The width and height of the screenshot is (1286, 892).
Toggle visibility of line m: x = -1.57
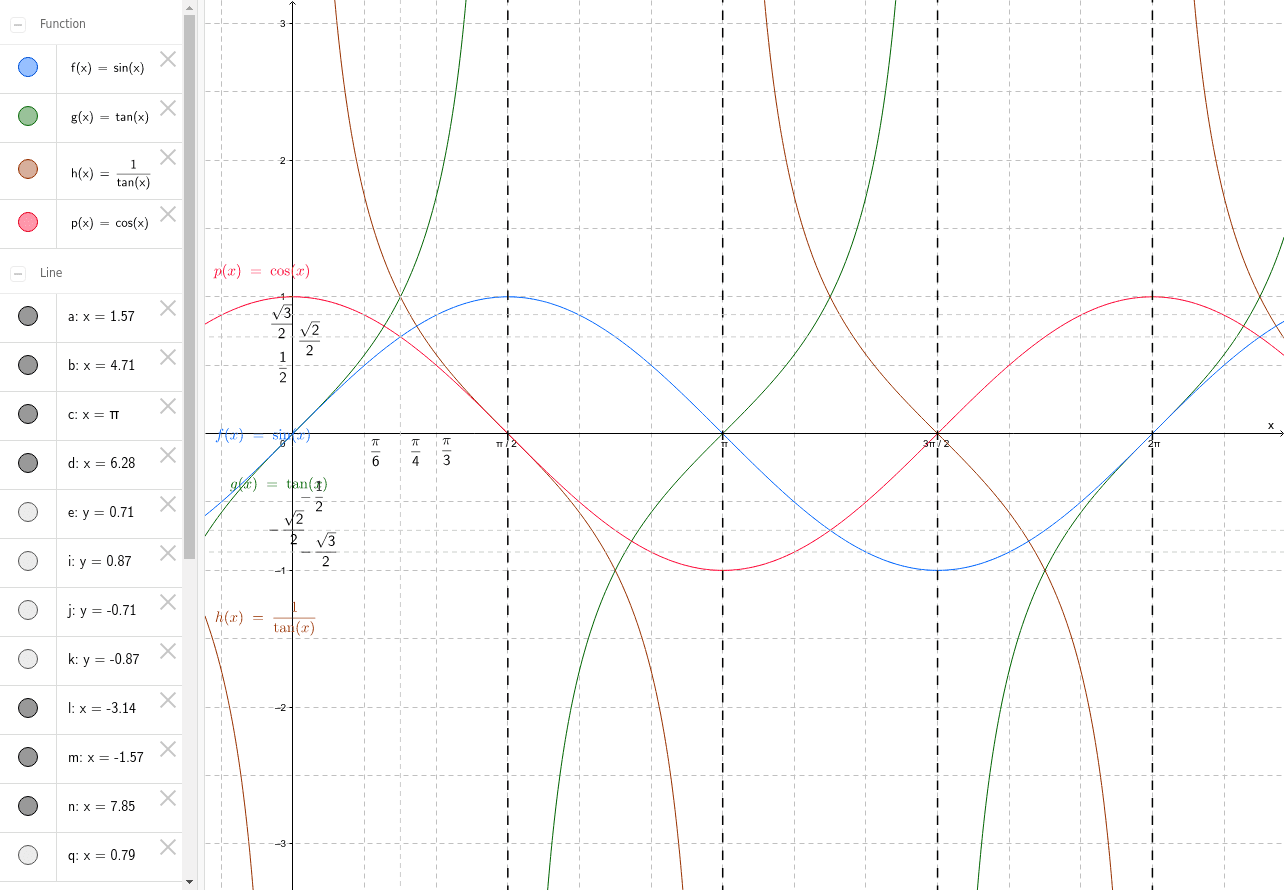coord(28,757)
